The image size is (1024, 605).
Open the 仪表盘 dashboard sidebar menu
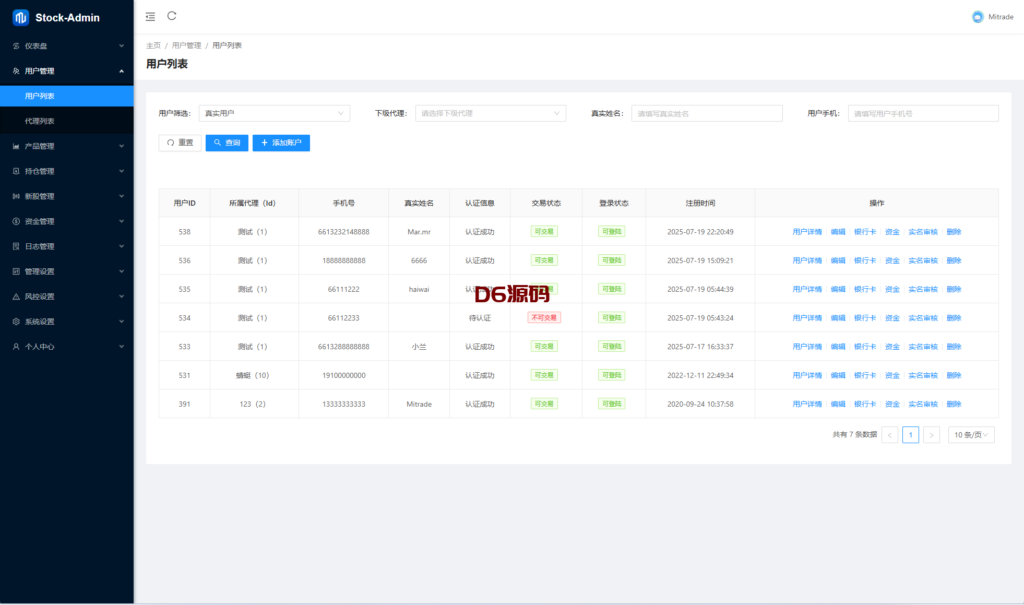click(66, 46)
